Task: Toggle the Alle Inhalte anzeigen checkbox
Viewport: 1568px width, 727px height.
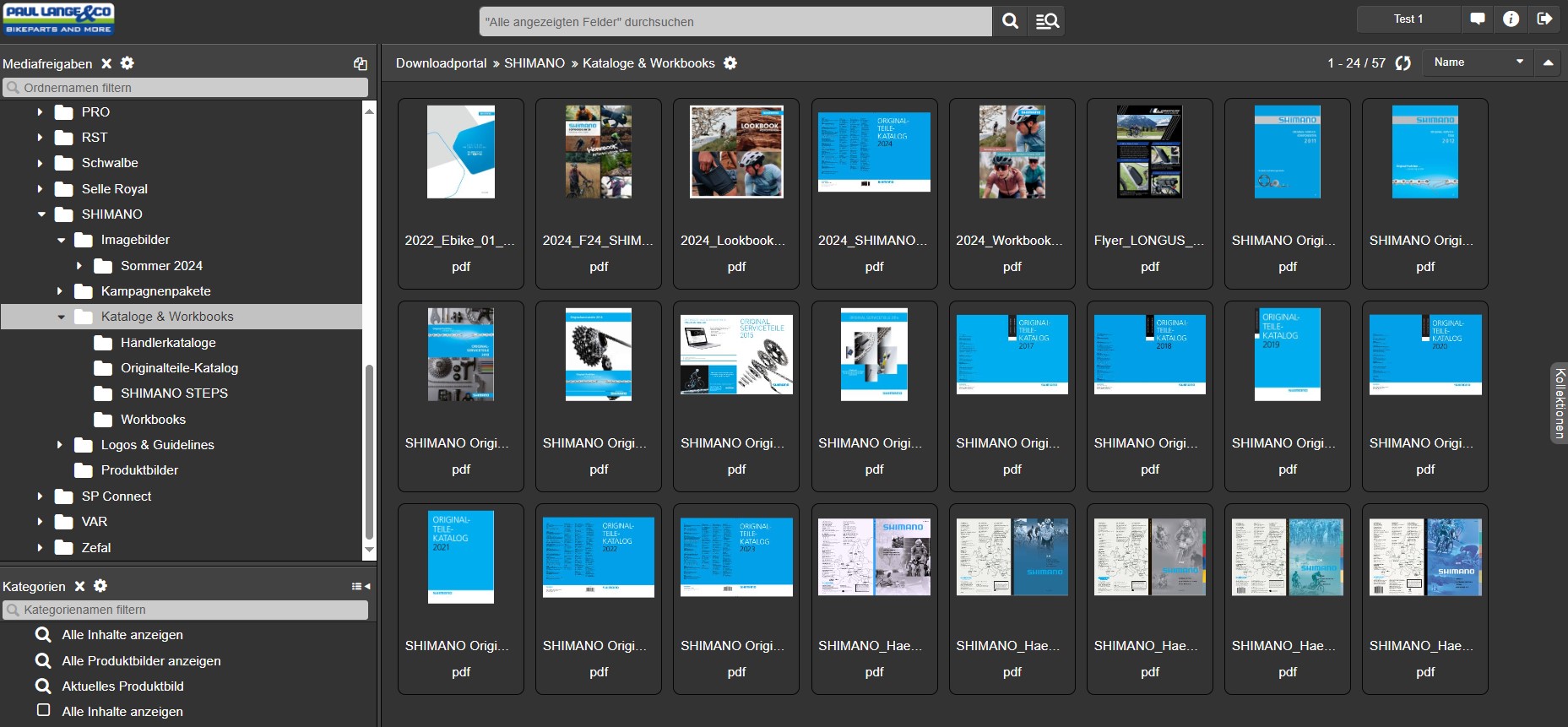Action: pos(44,711)
